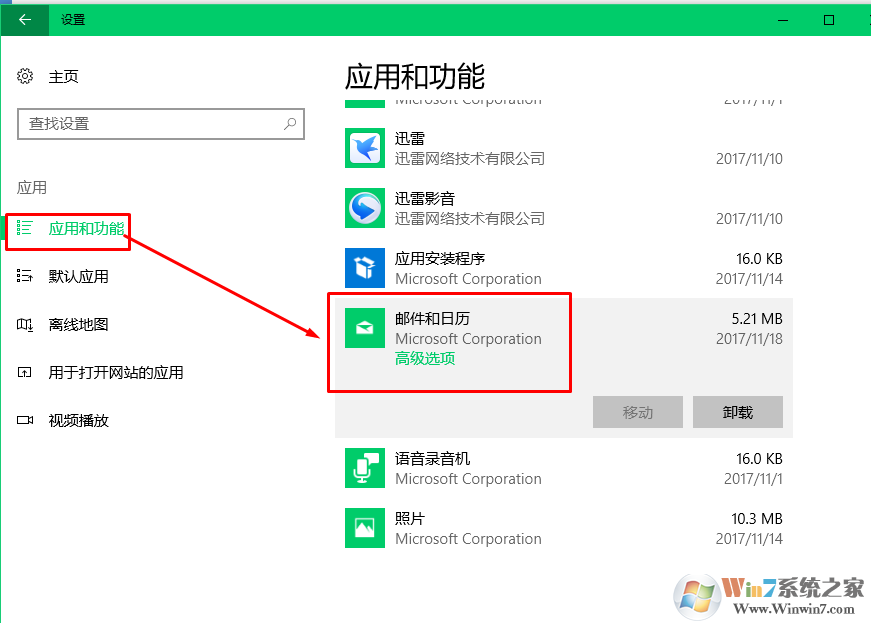Click the 卸载 button
This screenshot has height=623, width=871.
(738, 412)
